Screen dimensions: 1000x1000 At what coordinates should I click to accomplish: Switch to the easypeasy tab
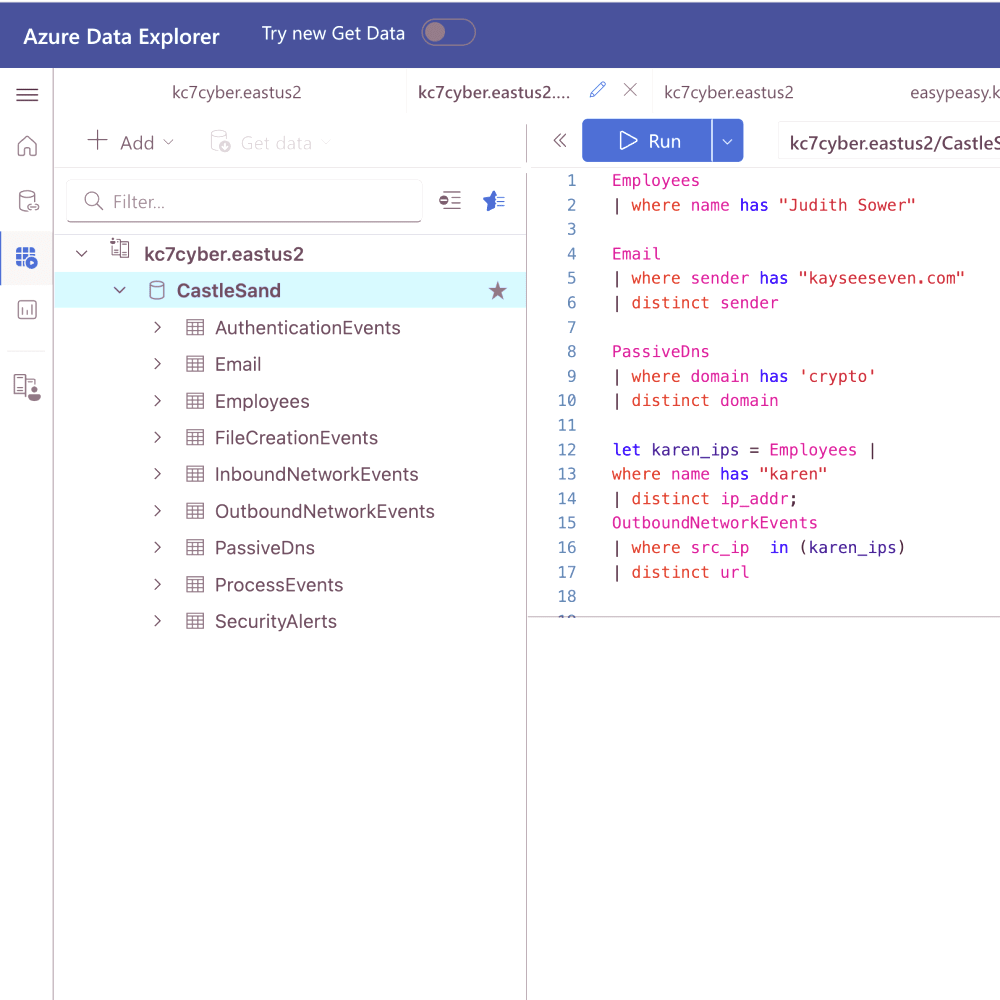coord(955,92)
